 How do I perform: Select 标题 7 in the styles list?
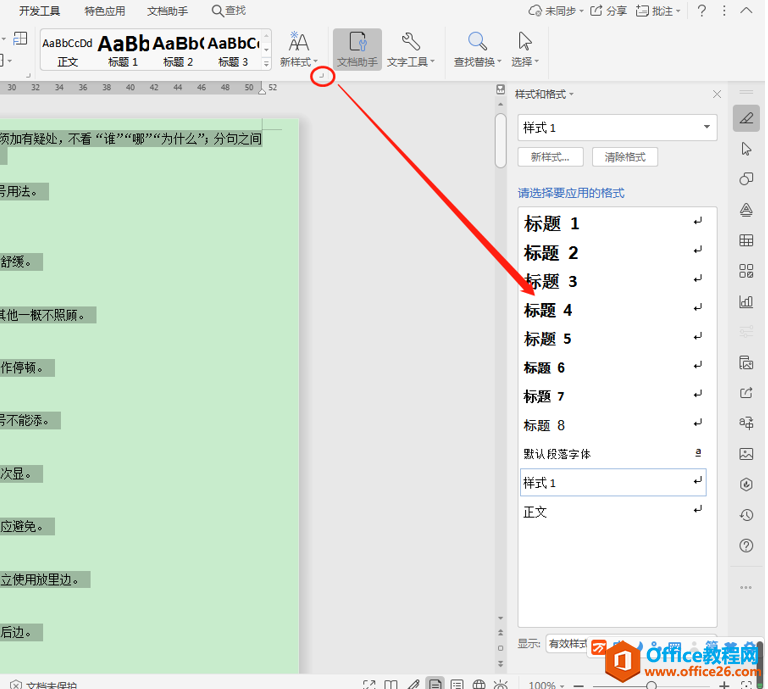[613, 396]
